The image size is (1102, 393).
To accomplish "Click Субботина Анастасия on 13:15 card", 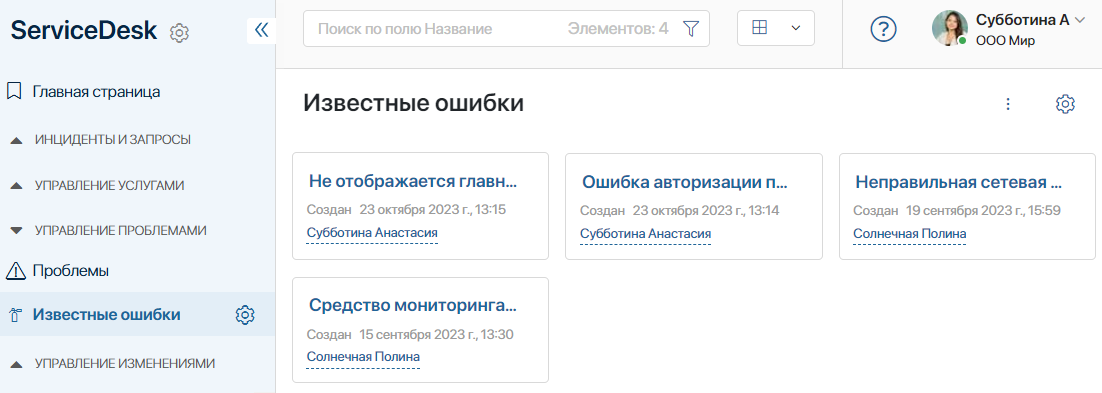I will click(x=372, y=233).
